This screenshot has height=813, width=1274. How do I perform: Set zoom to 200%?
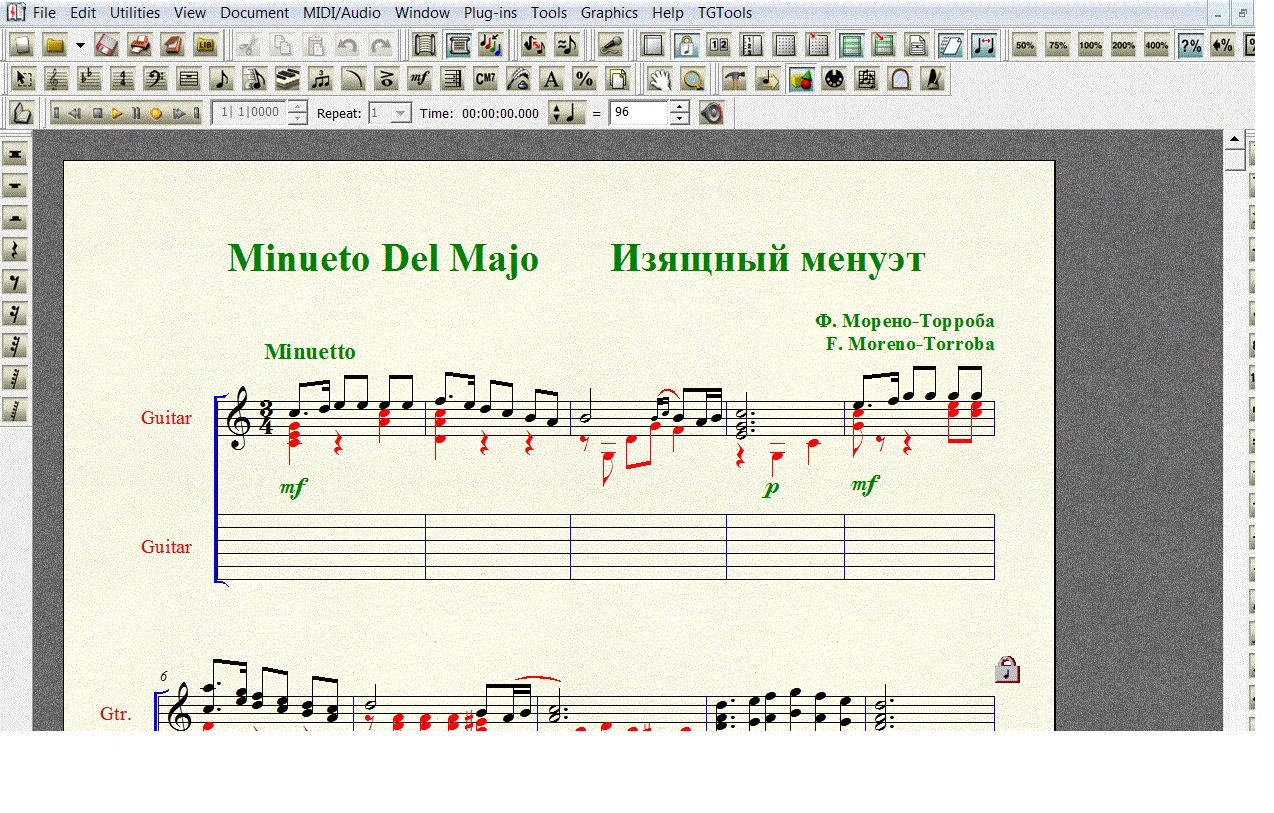point(1124,45)
